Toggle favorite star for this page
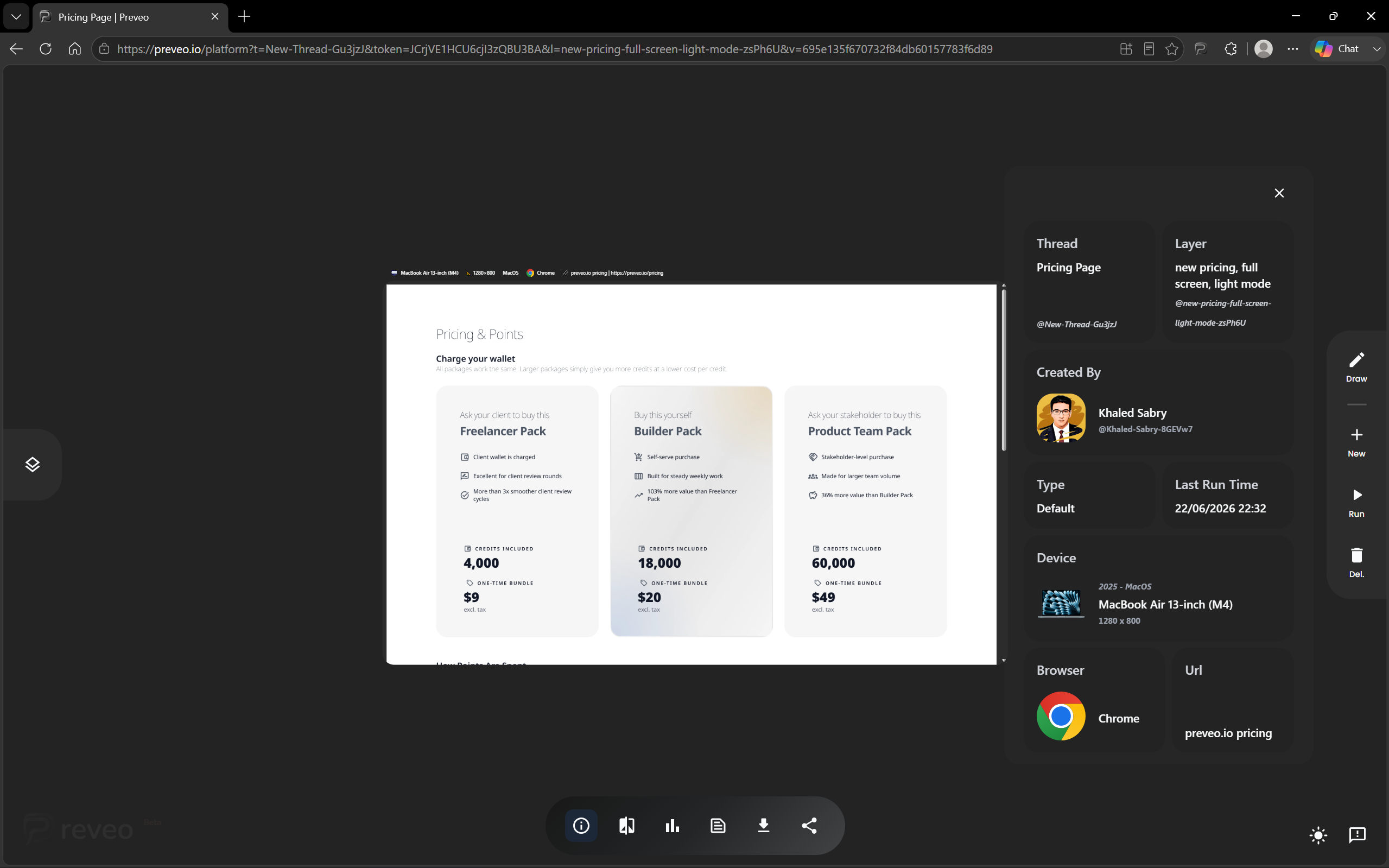 click(1171, 49)
